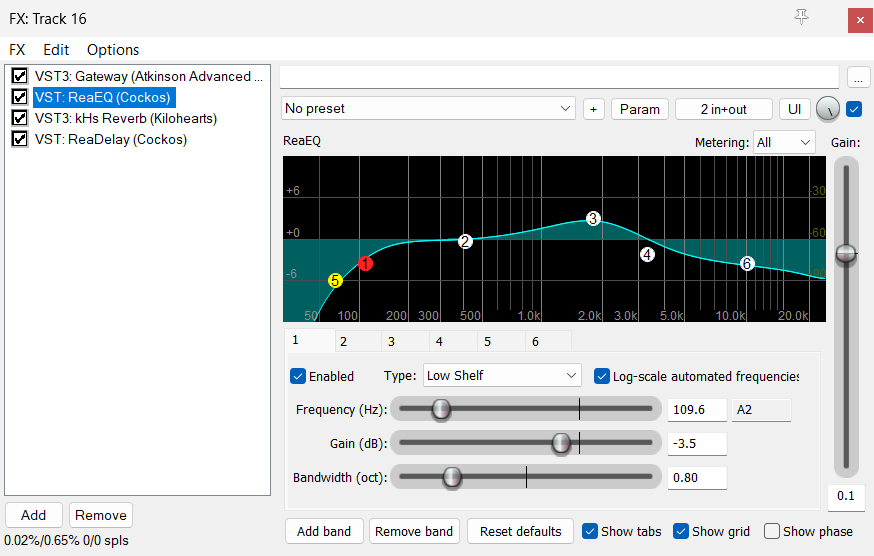Enable Show phase option
The width and height of the screenshot is (874, 556).
(771, 531)
